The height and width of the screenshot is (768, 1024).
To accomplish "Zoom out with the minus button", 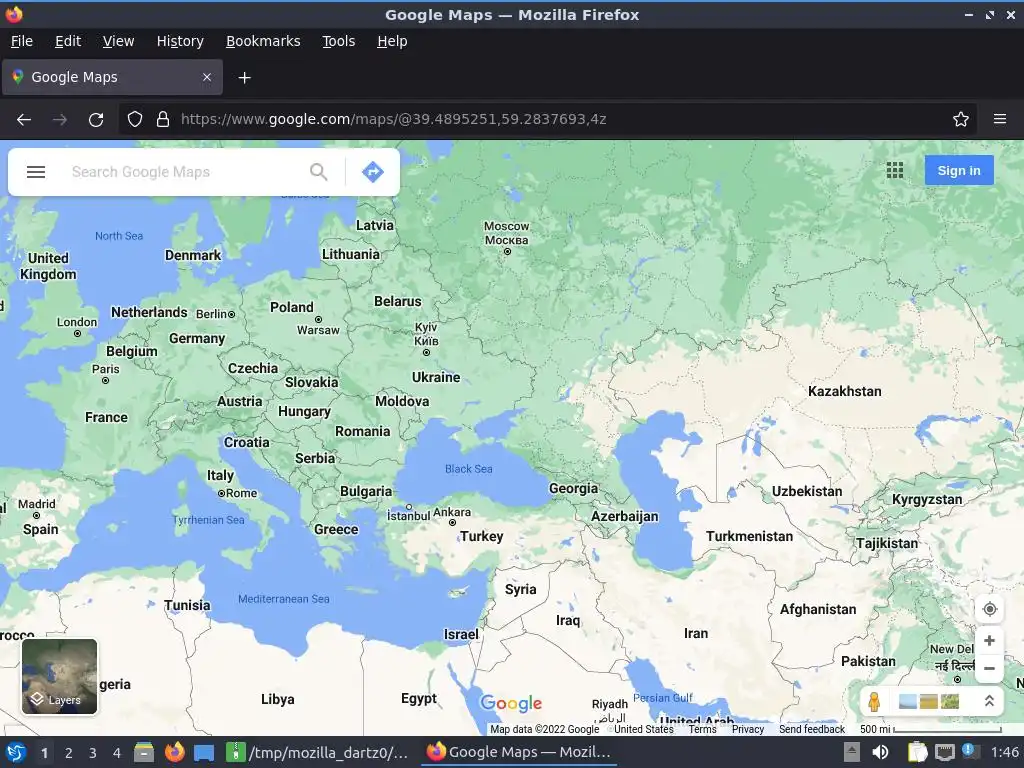I will click(989, 668).
